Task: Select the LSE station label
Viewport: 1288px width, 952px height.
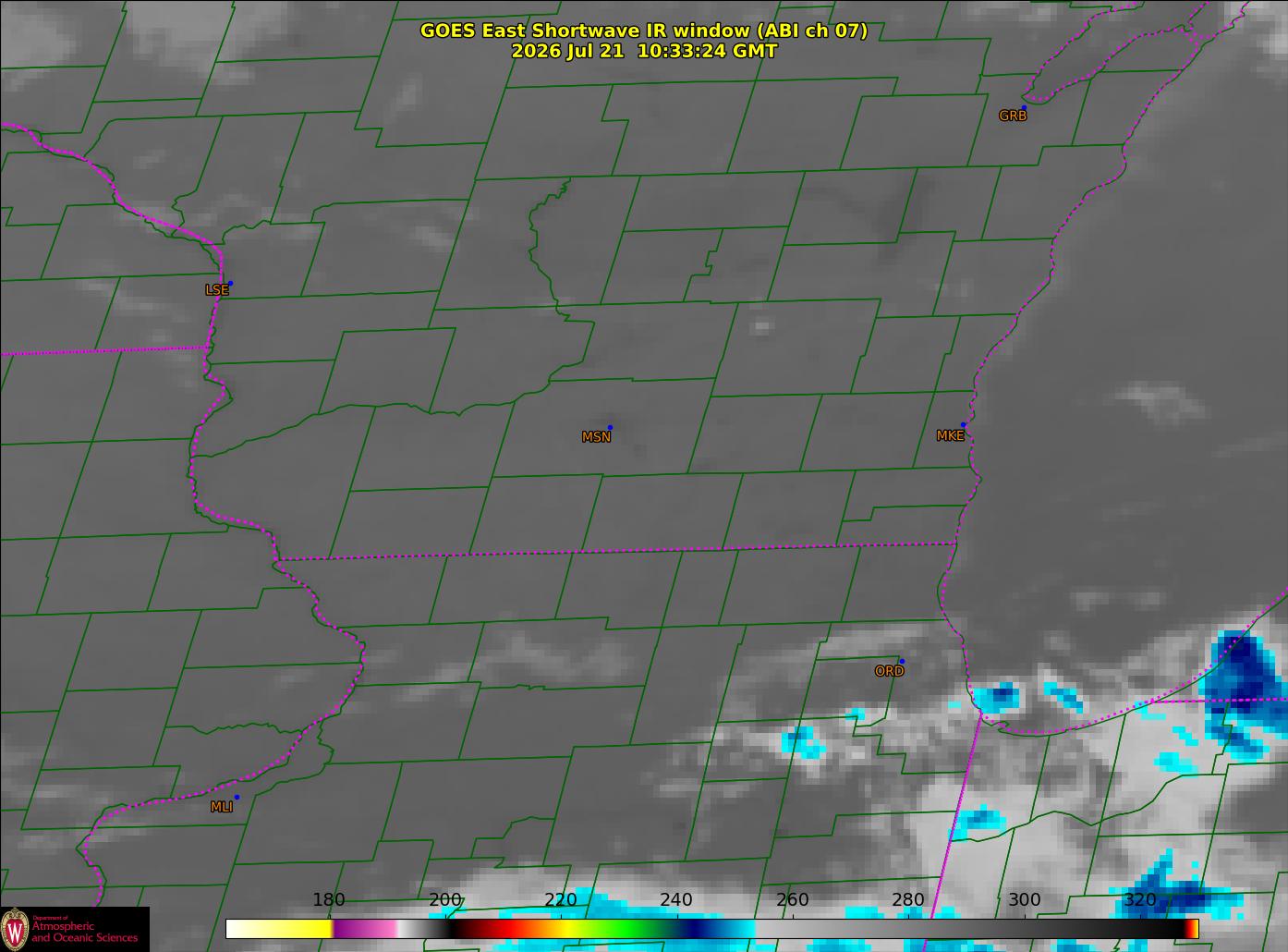Action: coord(216,289)
